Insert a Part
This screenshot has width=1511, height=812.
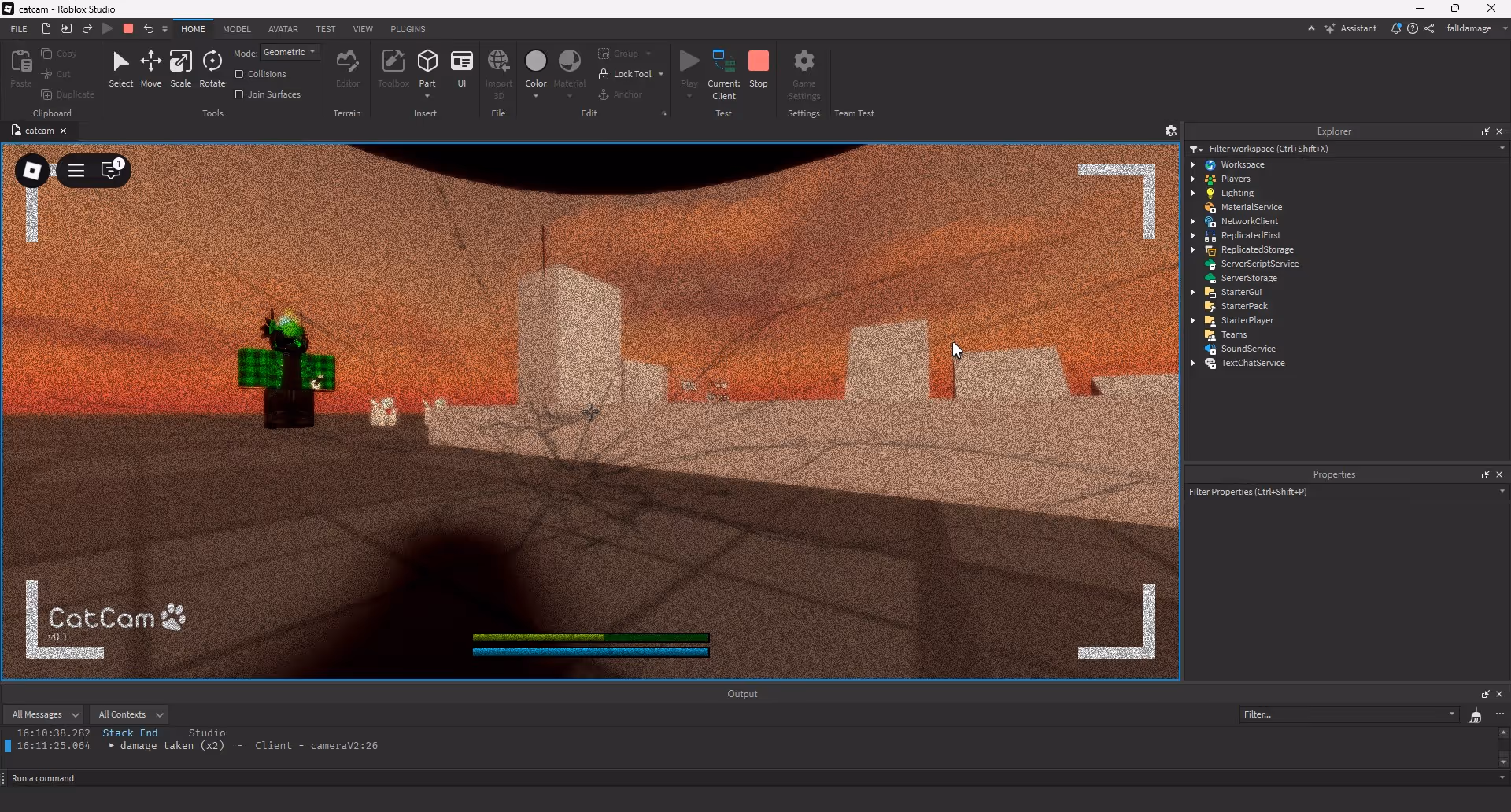pyautogui.click(x=427, y=73)
